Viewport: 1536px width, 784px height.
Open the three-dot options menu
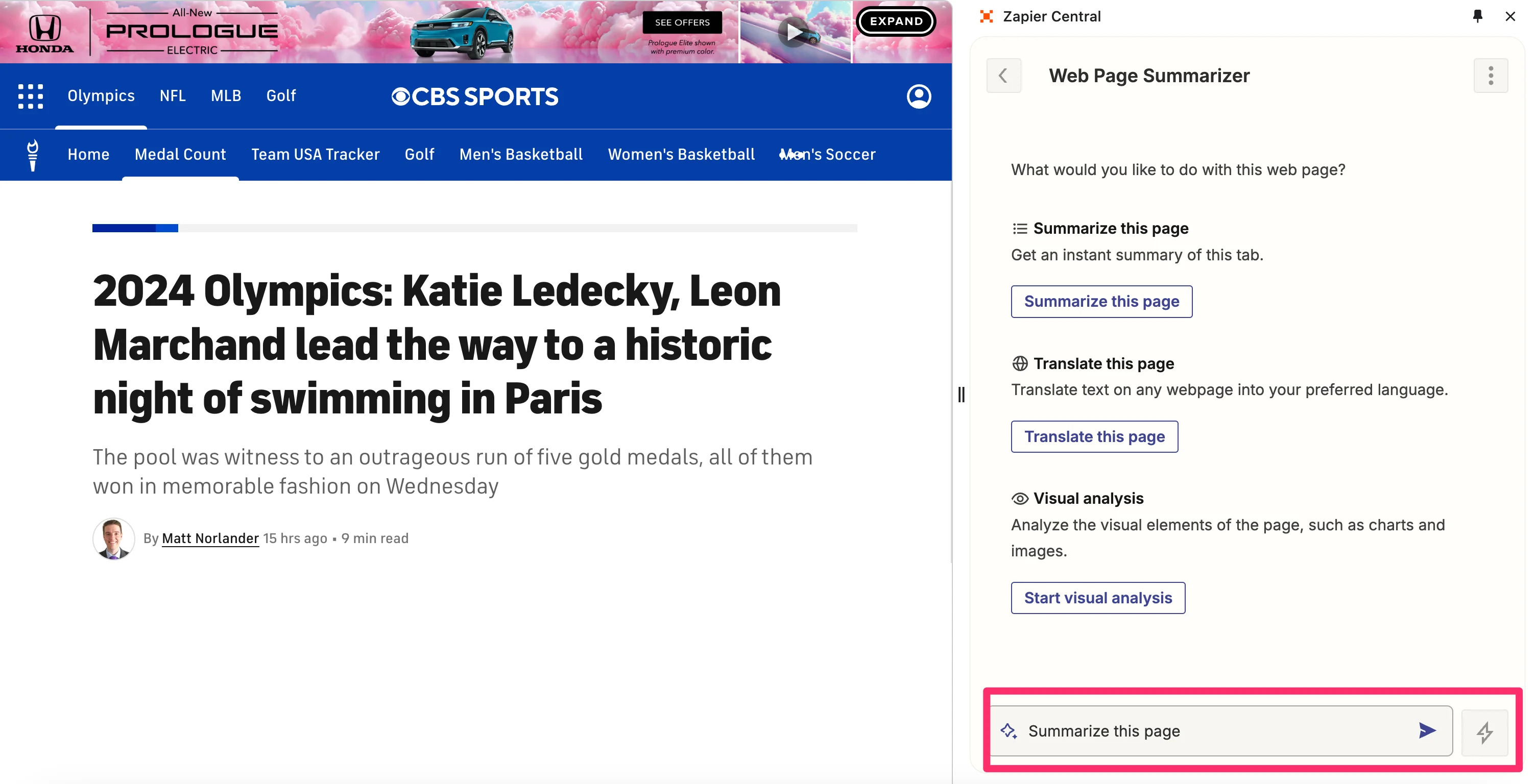tap(1490, 76)
